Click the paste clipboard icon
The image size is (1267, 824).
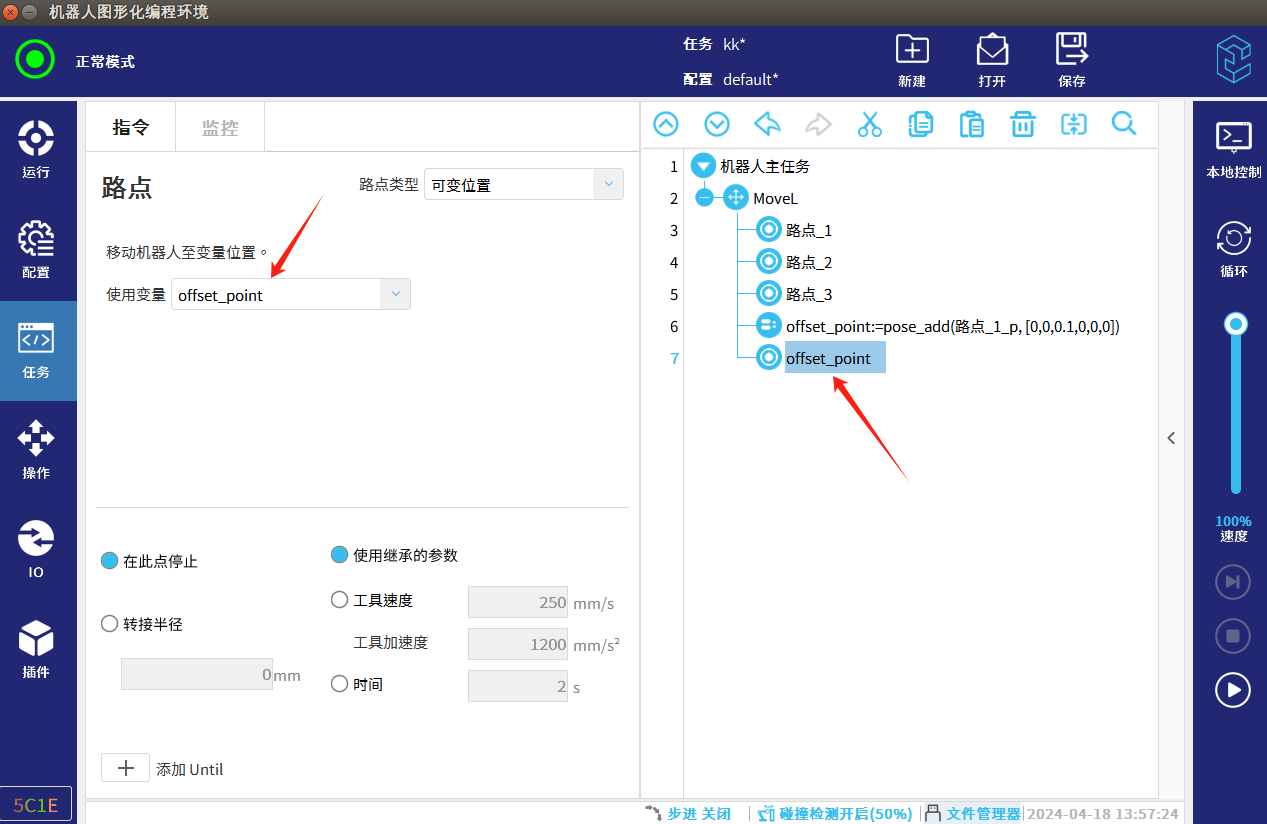(971, 124)
